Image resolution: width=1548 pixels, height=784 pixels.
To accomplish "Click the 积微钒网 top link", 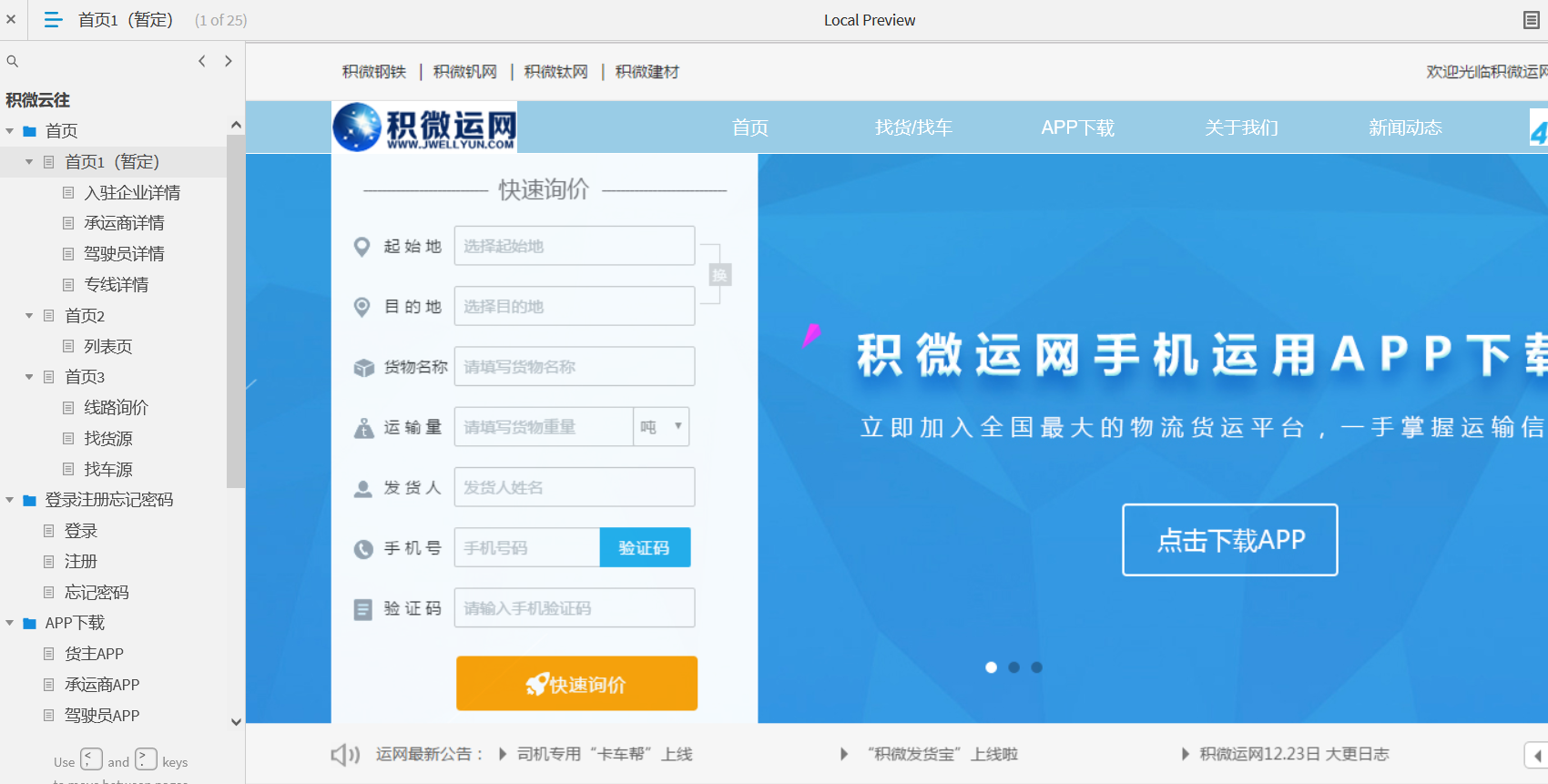I will 465,72.
